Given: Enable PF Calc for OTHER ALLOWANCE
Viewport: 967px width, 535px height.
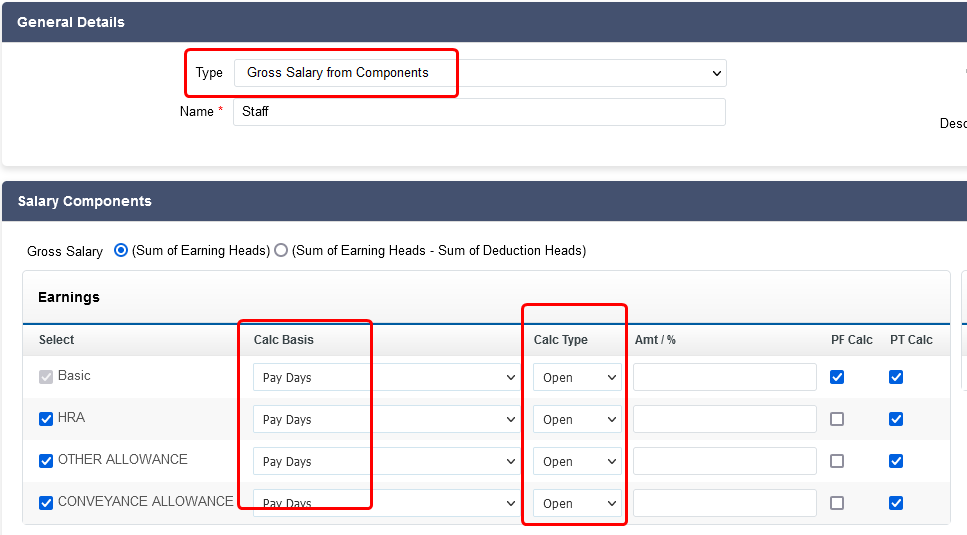Looking at the screenshot, I should click(837, 461).
